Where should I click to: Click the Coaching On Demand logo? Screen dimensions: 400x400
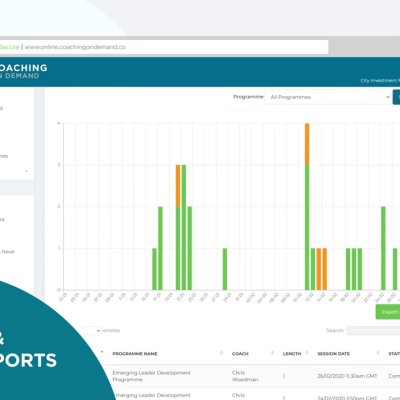coord(23,71)
